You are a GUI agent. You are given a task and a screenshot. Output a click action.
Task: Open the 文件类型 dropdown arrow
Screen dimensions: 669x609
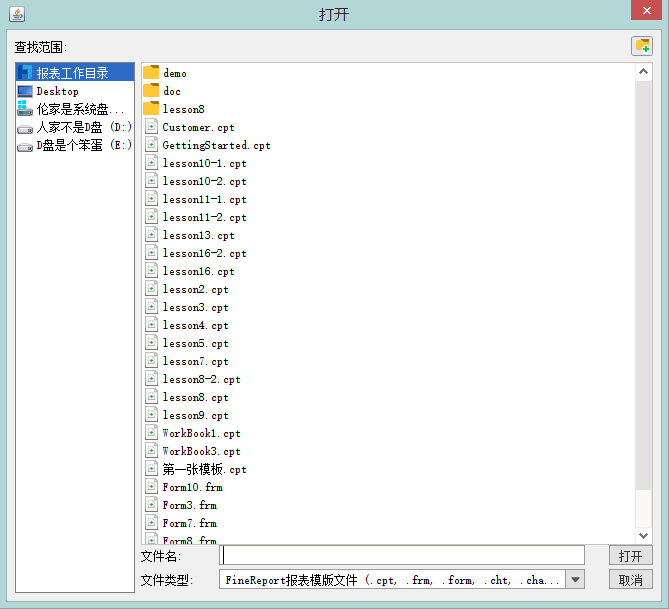point(575,580)
